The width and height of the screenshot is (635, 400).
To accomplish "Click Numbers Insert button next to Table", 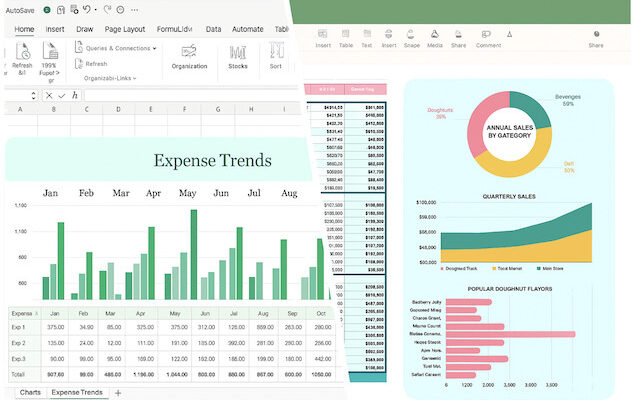I will point(323,38).
